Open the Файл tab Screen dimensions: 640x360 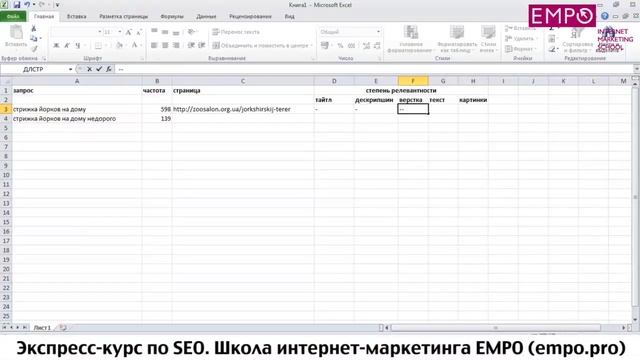click(13, 16)
